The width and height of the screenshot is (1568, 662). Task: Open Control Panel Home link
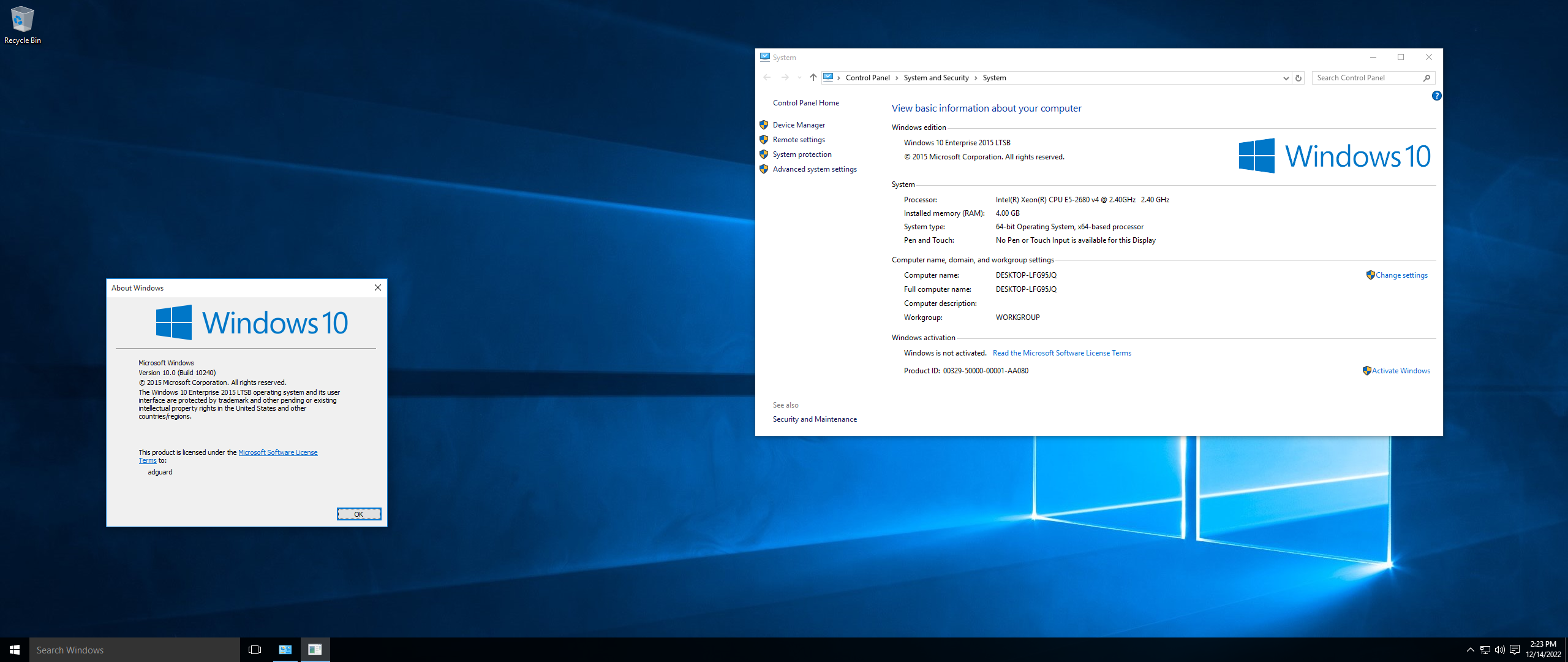tap(805, 103)
